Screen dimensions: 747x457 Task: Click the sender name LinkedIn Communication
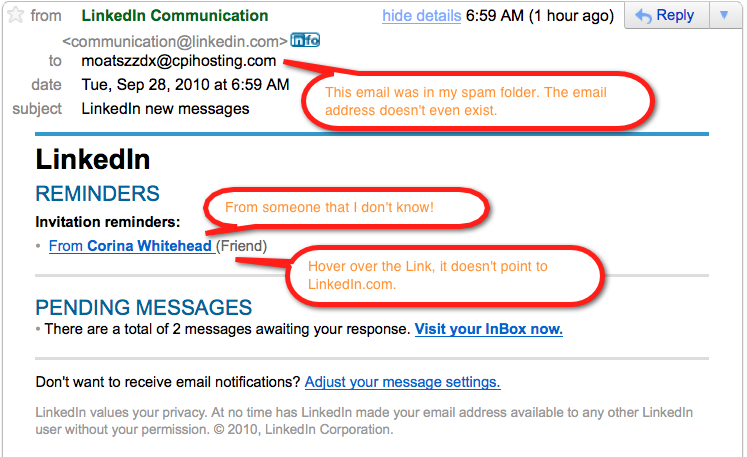coord(175,15)
